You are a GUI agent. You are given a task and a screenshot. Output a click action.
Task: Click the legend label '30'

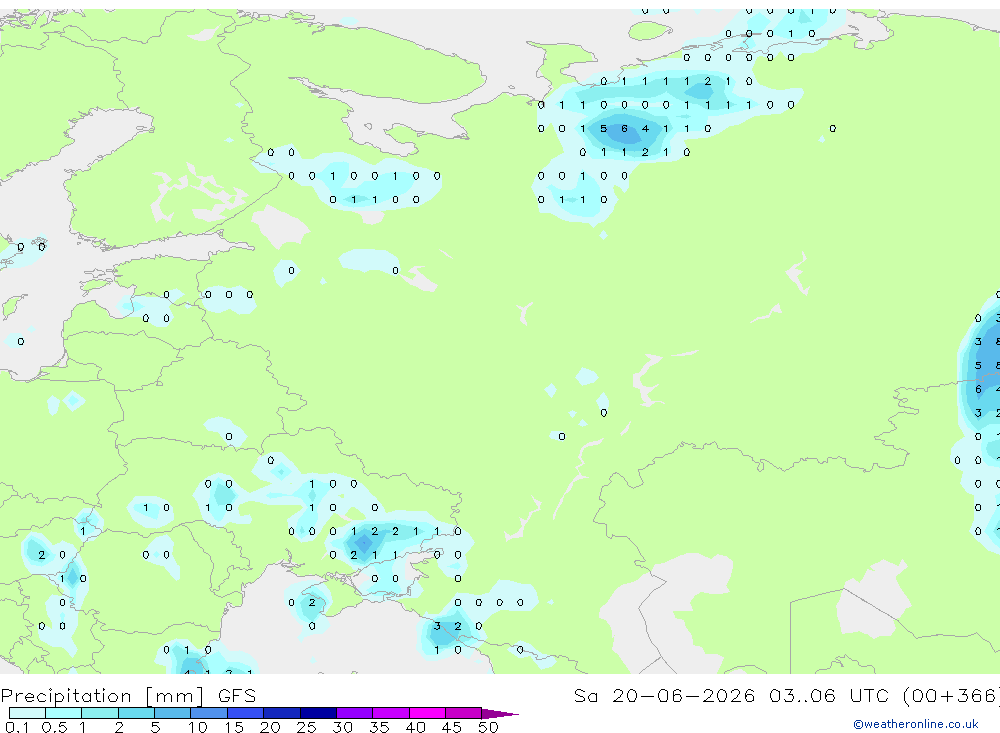click(342, 727)
